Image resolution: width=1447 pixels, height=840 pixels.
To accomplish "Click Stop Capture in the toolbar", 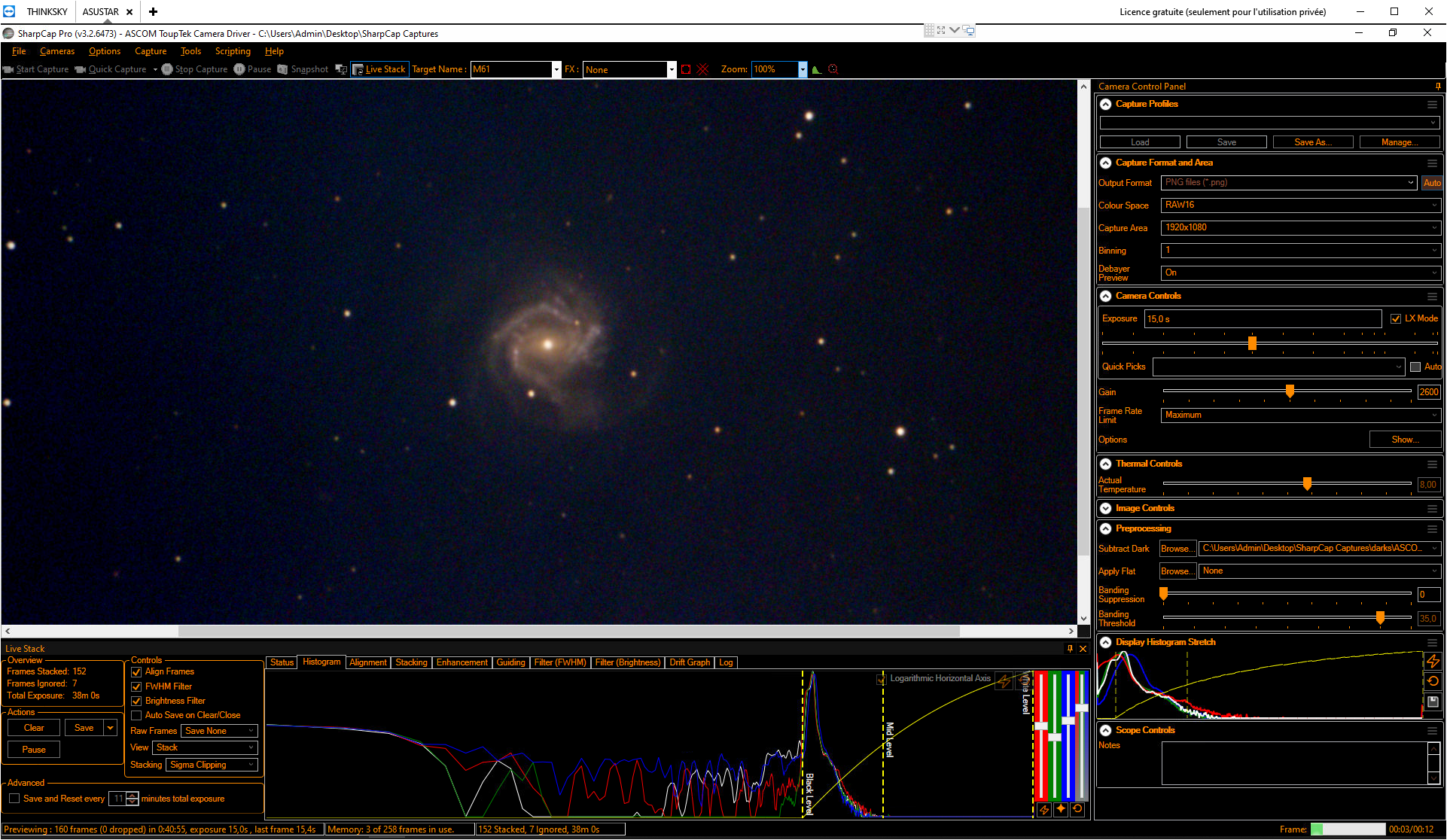I will pos(194,69).
